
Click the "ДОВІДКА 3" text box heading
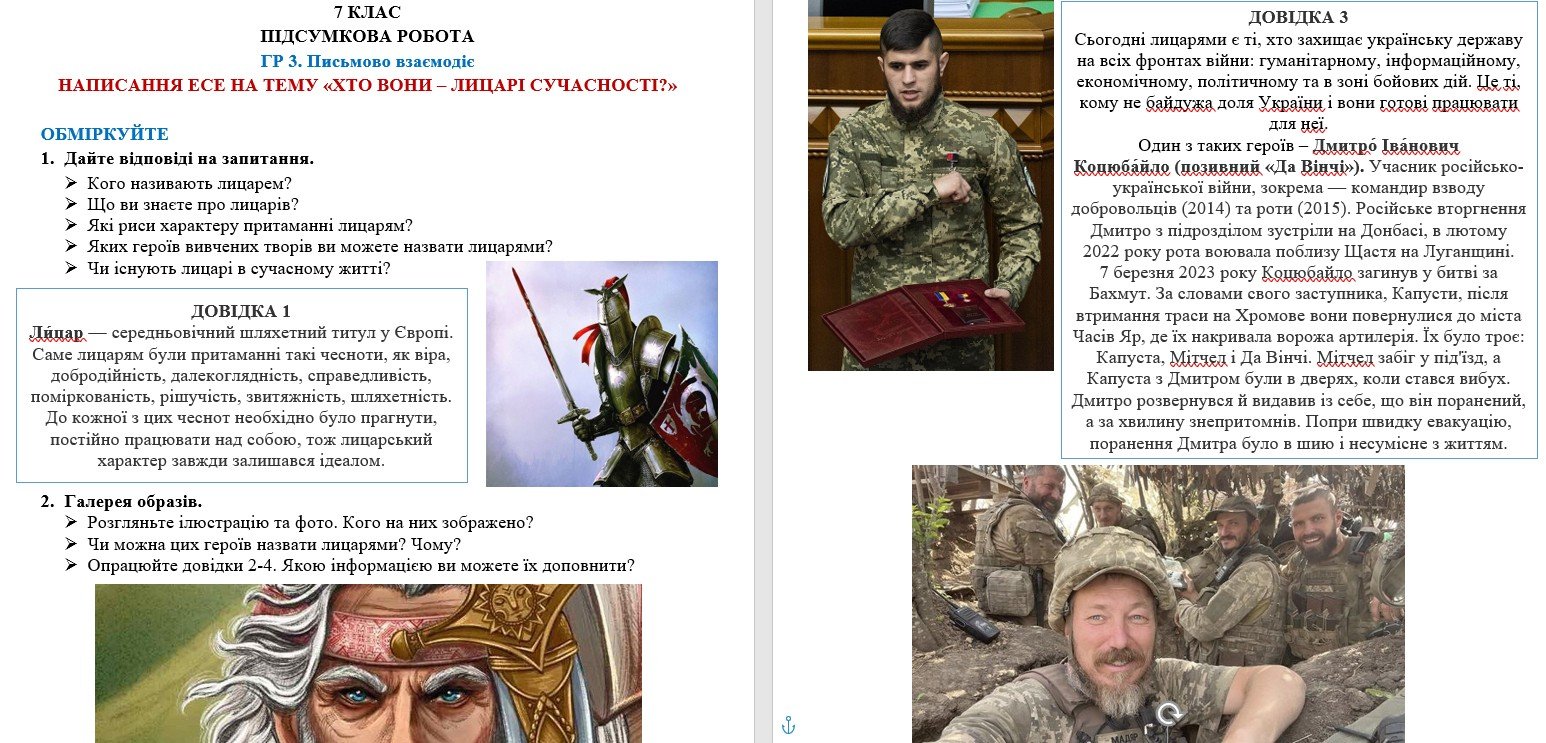1298,18
